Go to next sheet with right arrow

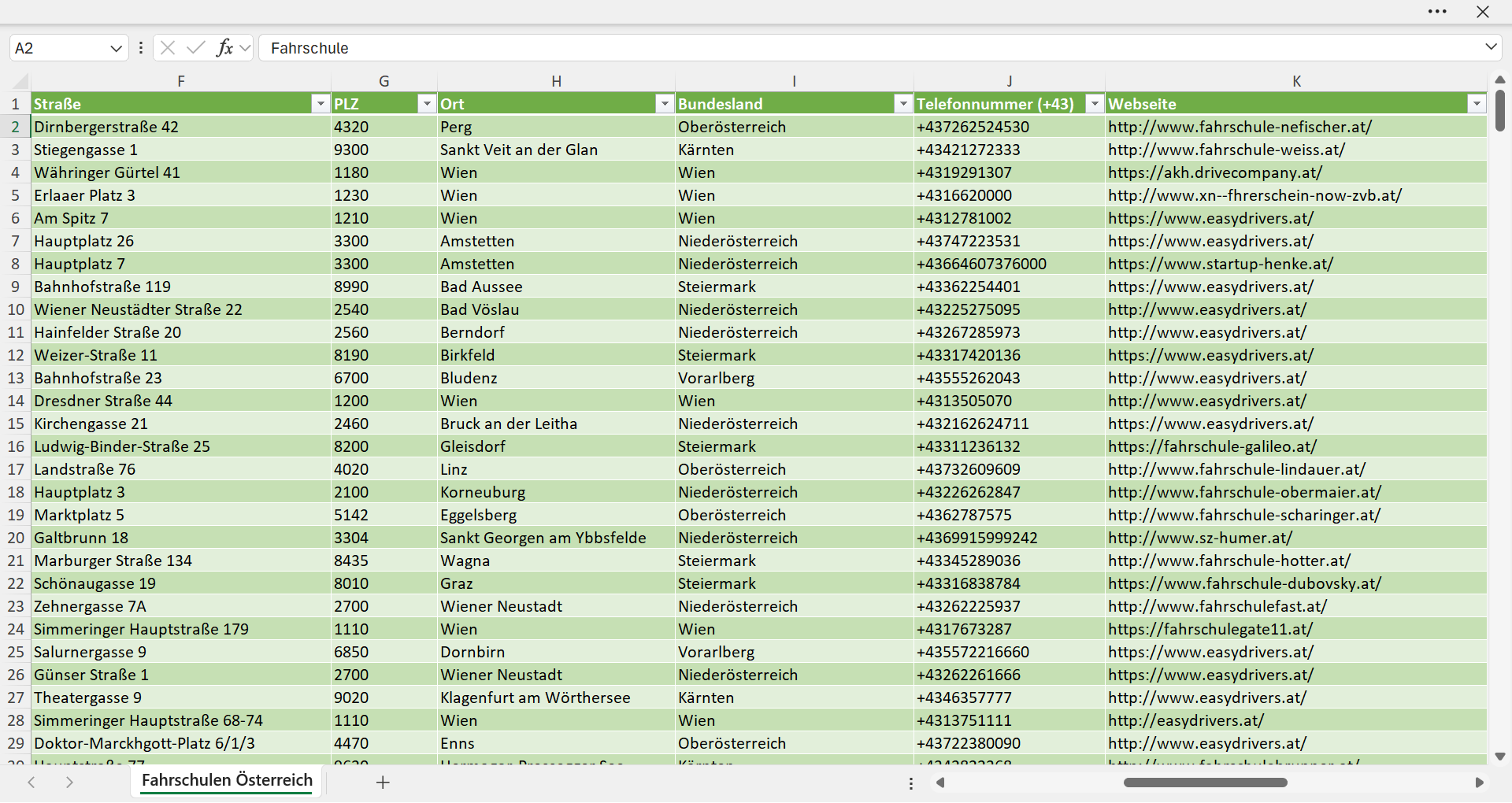pyautogui.click(x=69, y=782)
